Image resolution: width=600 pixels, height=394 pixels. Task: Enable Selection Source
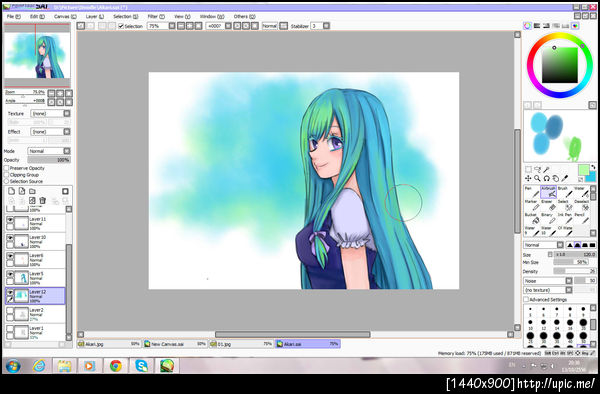pos(7,181)
